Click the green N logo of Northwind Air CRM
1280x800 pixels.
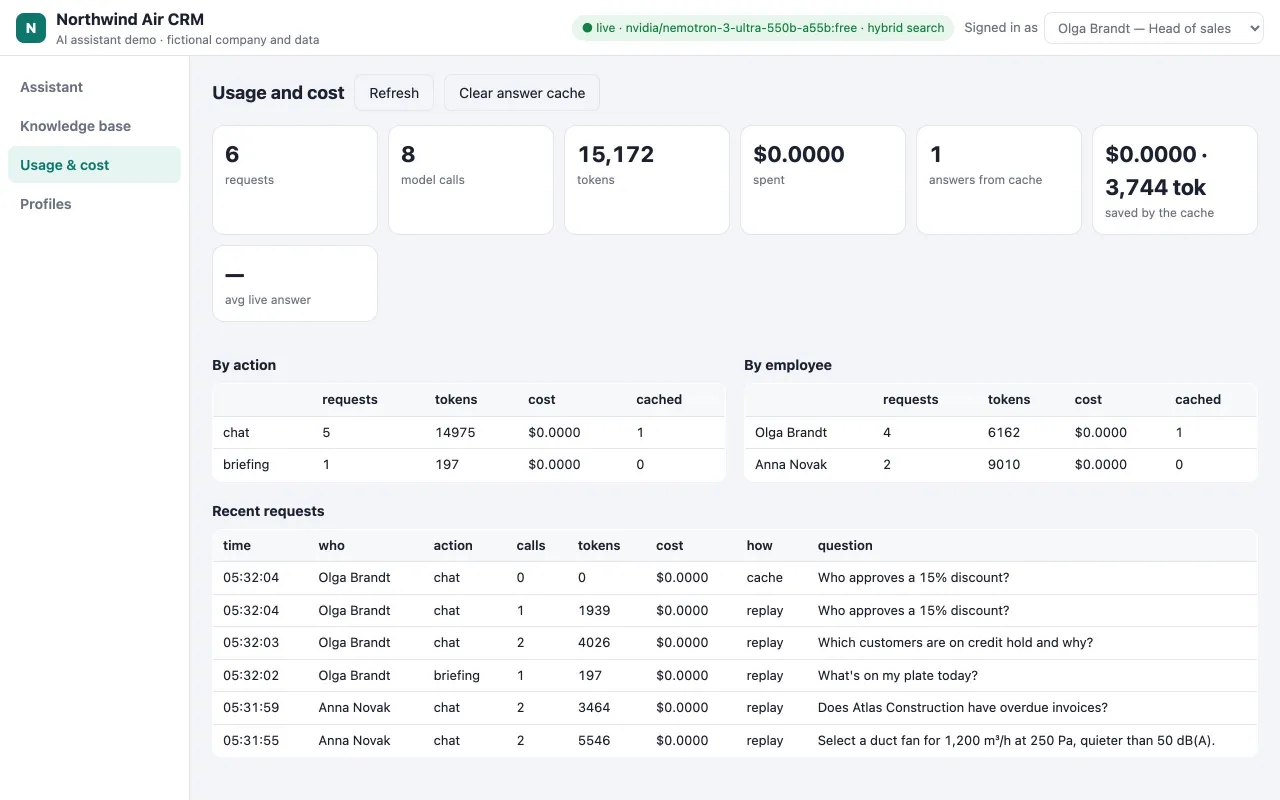(x=31, y=28)
